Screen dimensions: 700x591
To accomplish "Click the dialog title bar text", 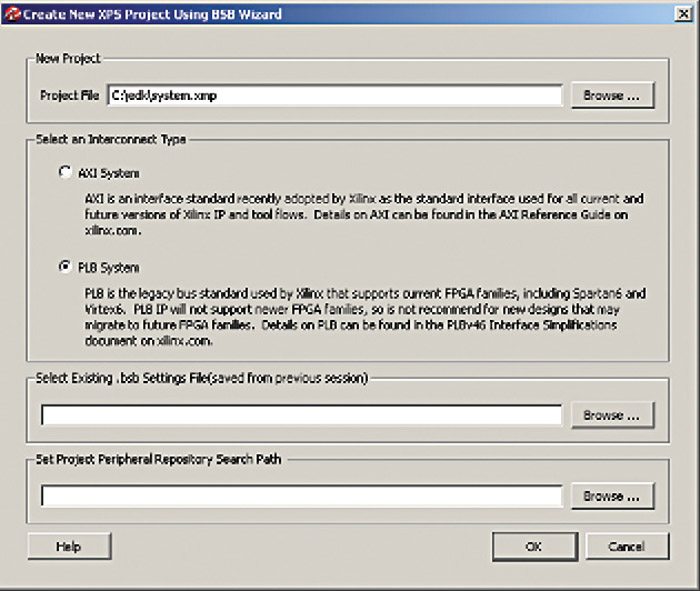I will click(152, 14).
